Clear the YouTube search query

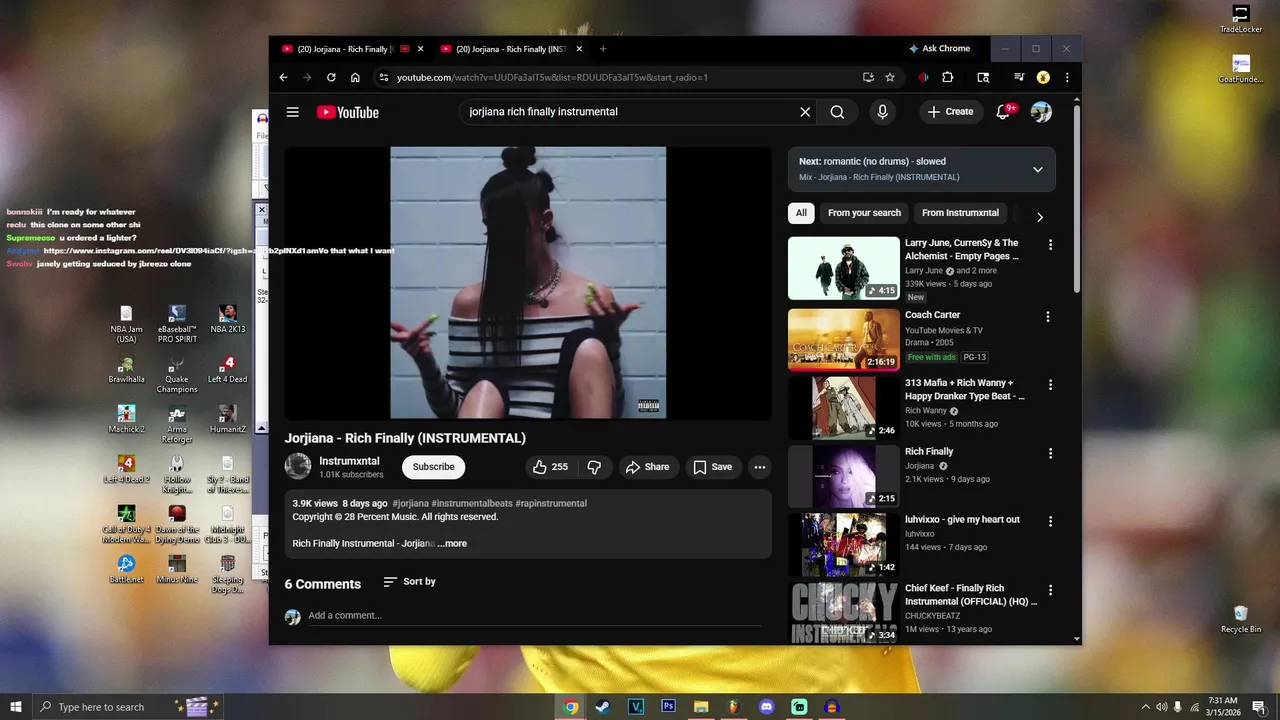805,112
